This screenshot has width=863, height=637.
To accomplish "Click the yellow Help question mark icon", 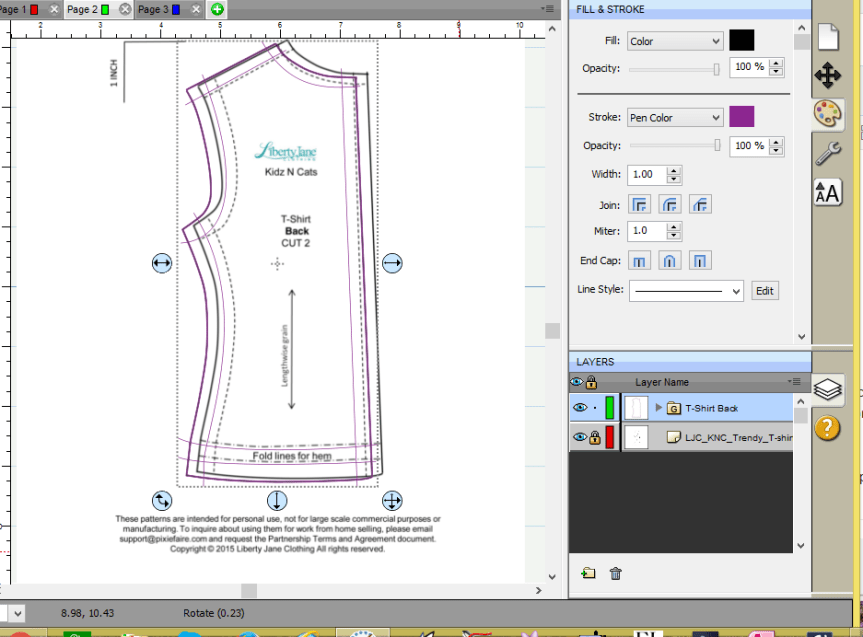I will point(828,428).
